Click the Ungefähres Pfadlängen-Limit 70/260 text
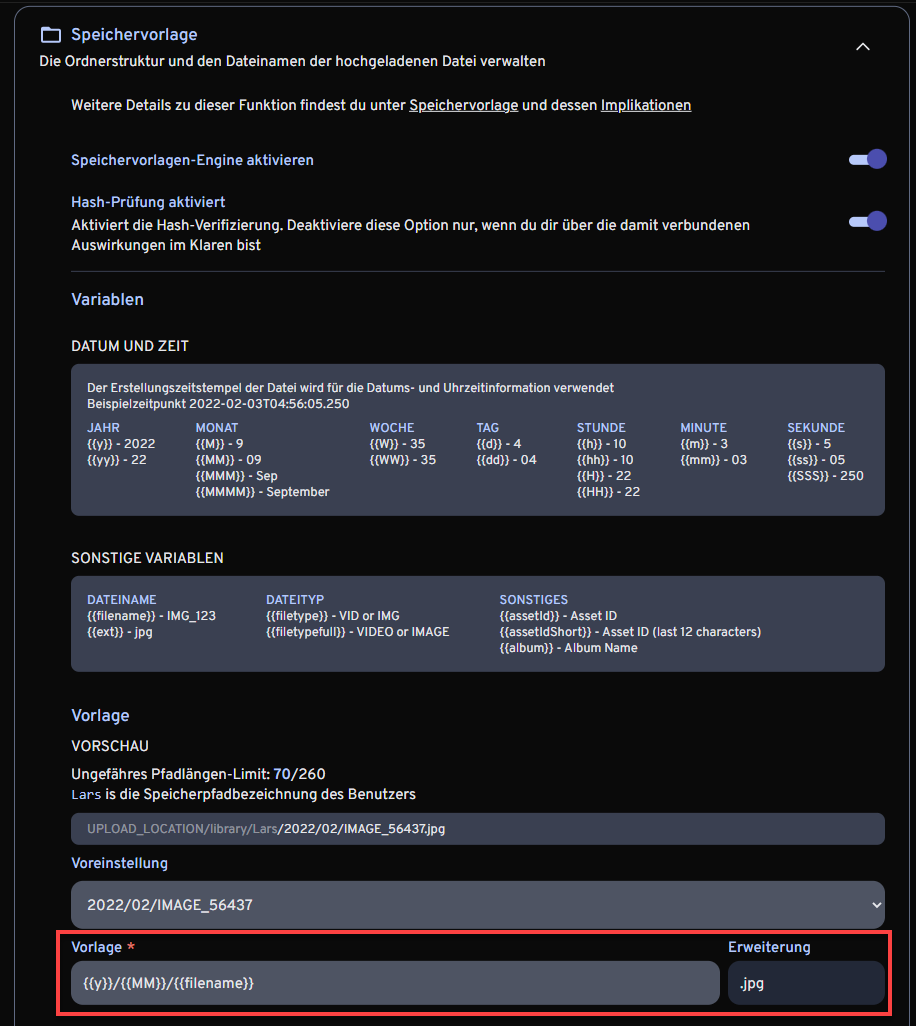Image resolution: width=916 pixels, height=1026 pixels. [198, 774]
